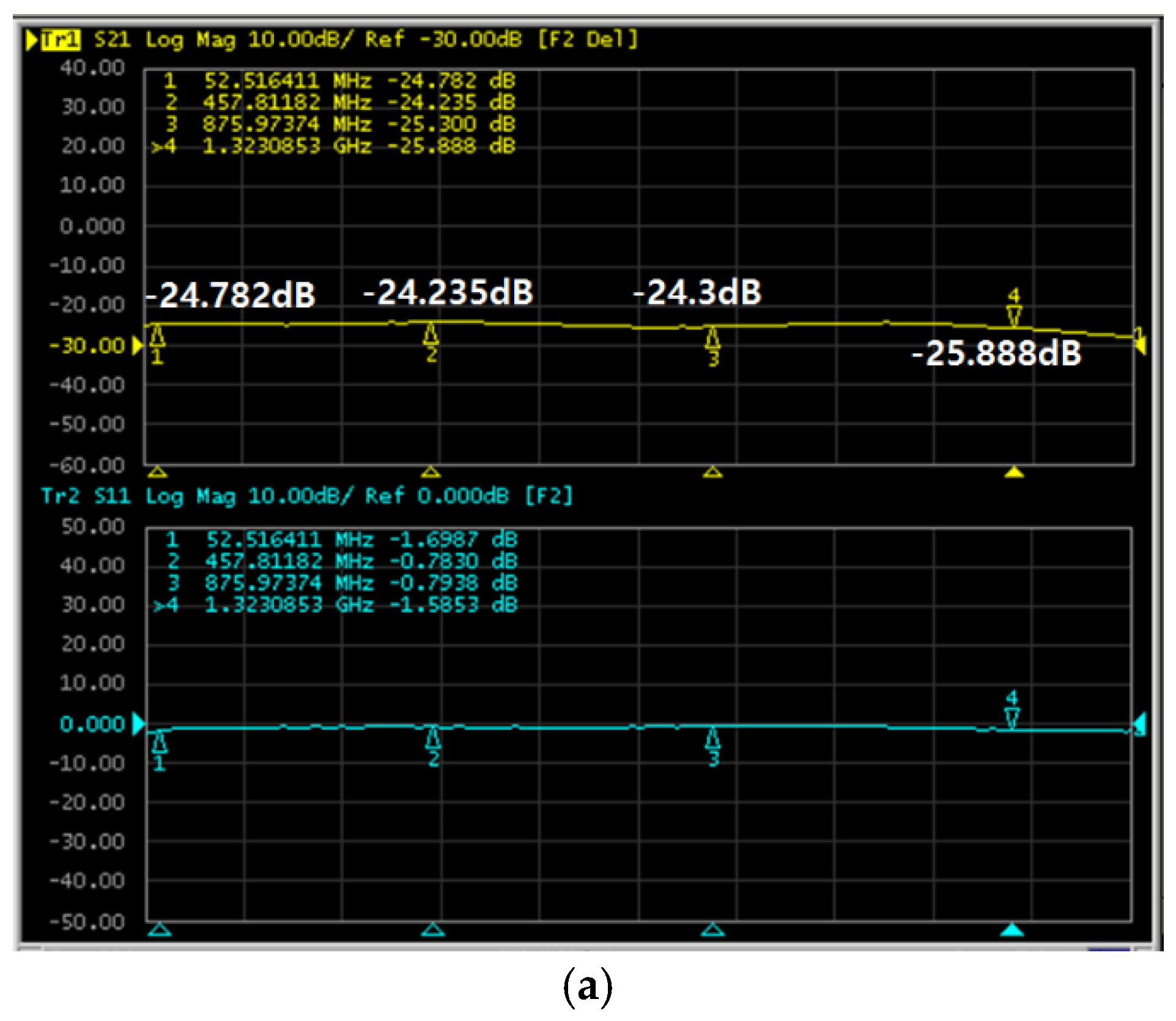Select the Tr1 trace label

click(x=61, y=40)
